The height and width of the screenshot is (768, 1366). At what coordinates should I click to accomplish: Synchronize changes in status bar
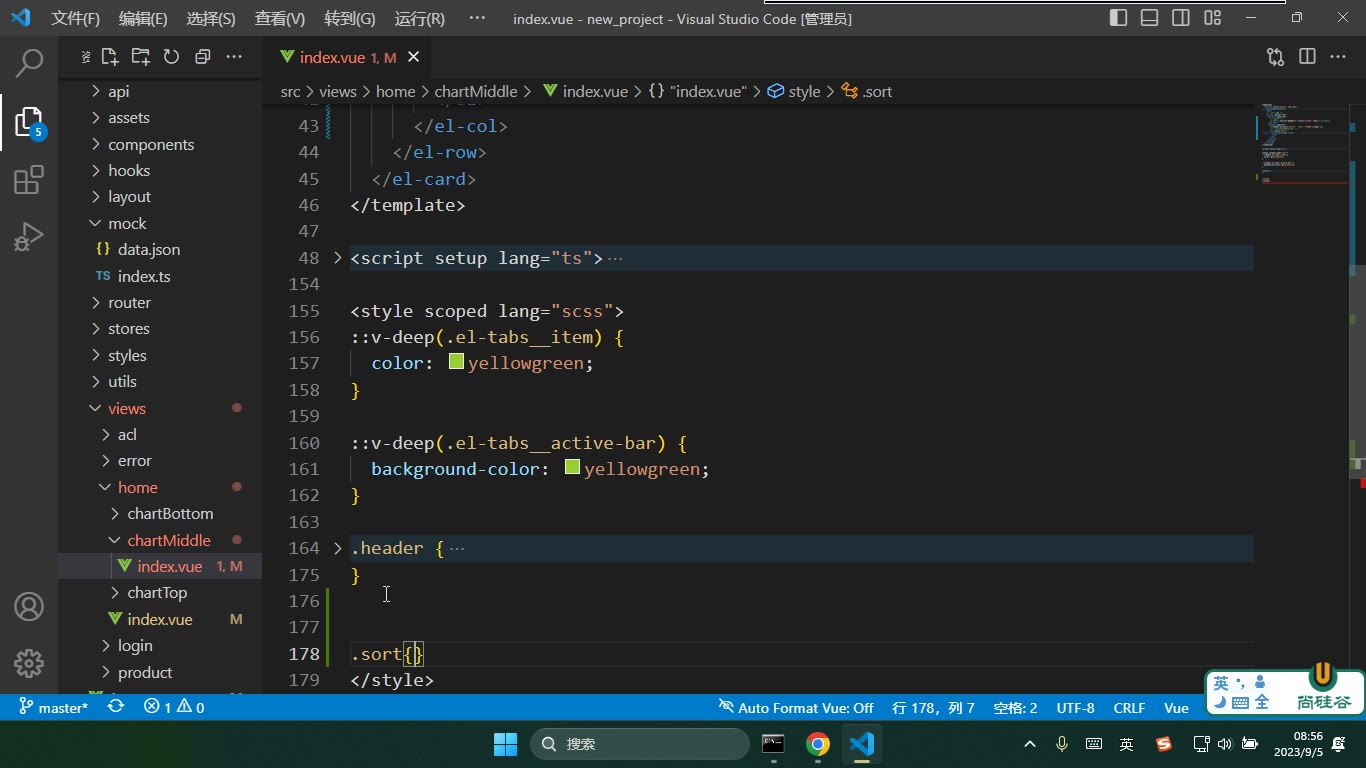(x=116, y=707)
